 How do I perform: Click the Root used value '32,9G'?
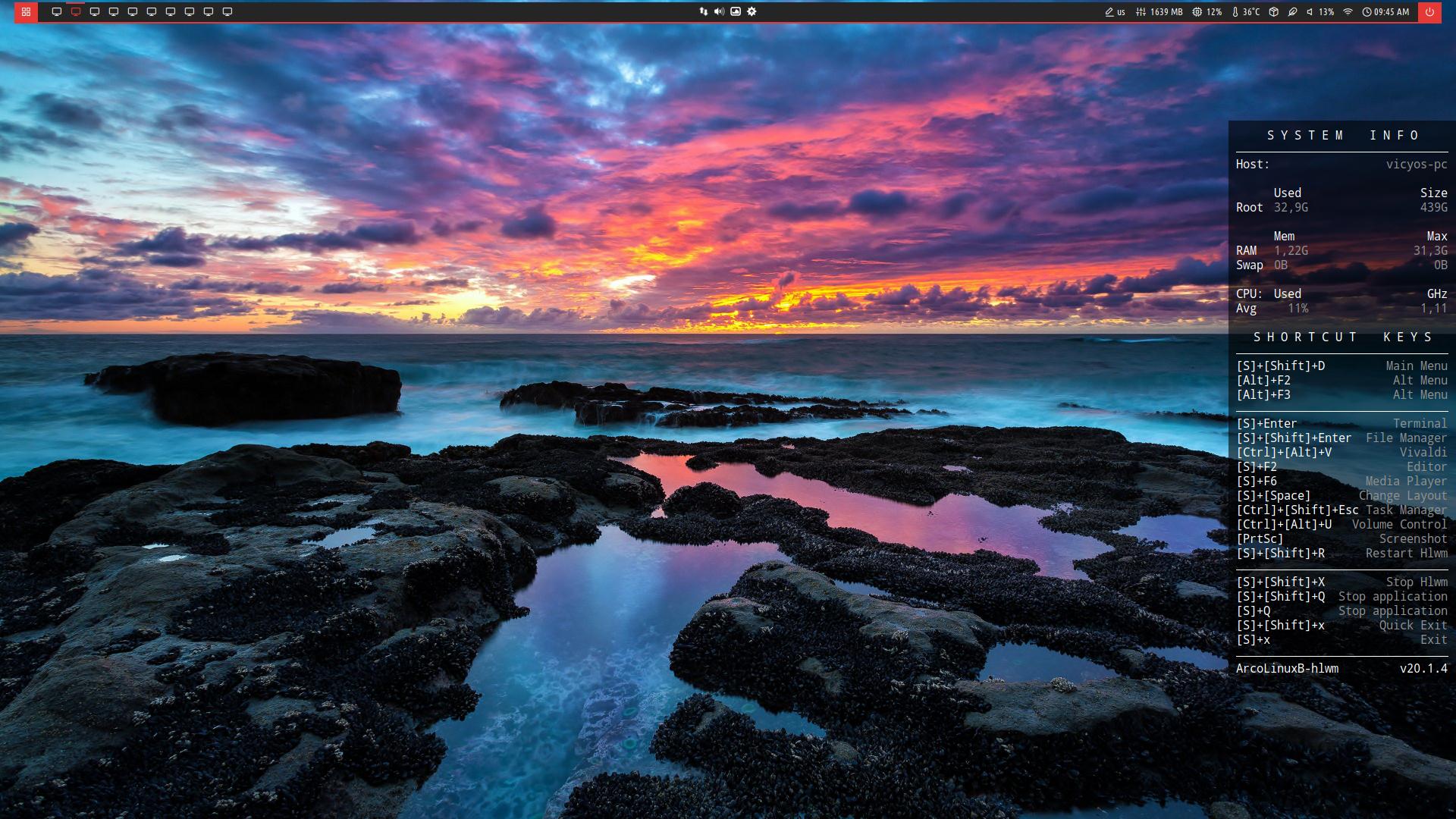[x=1291, y=207]
